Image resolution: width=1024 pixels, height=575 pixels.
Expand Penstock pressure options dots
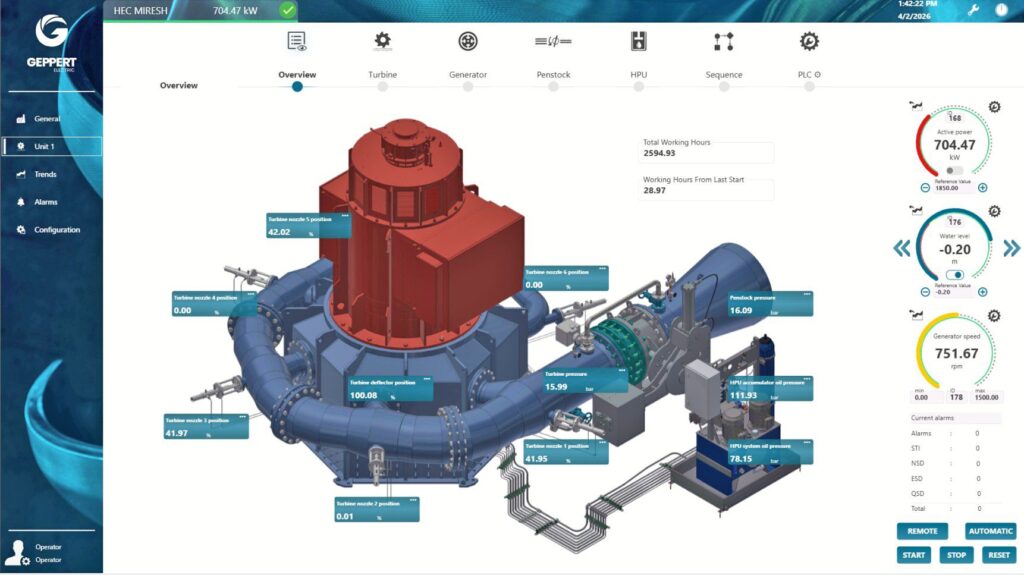pos(807,295)
